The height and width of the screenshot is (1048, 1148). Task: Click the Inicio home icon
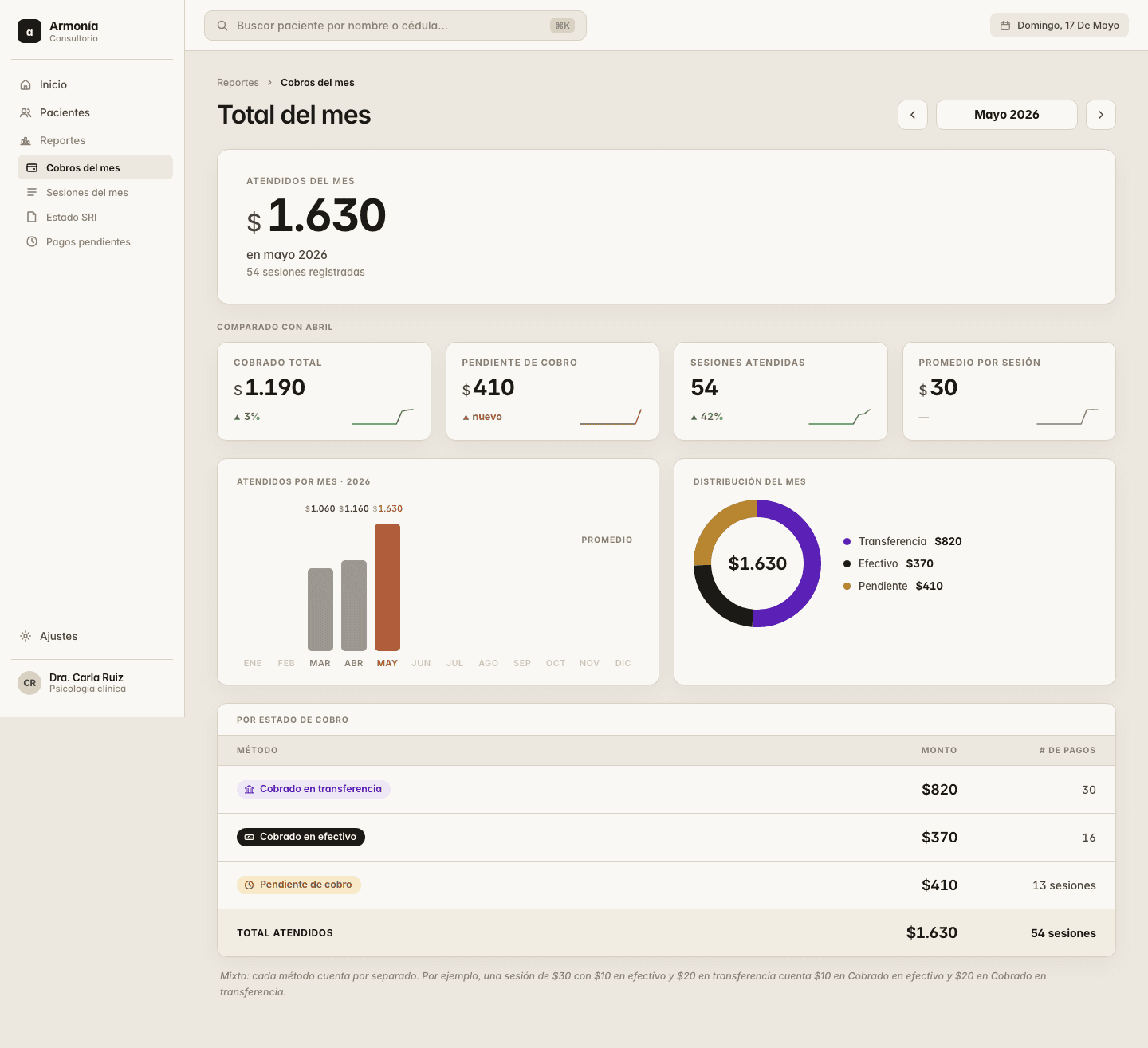(x=26, y=84)
